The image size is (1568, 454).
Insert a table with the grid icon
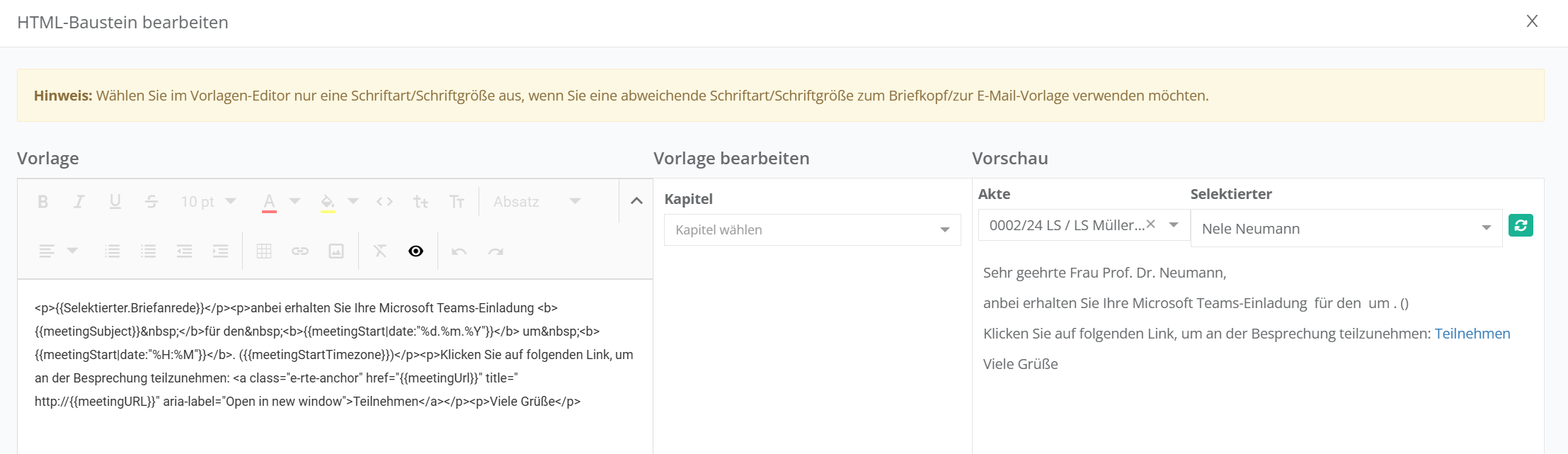[264, 251]
